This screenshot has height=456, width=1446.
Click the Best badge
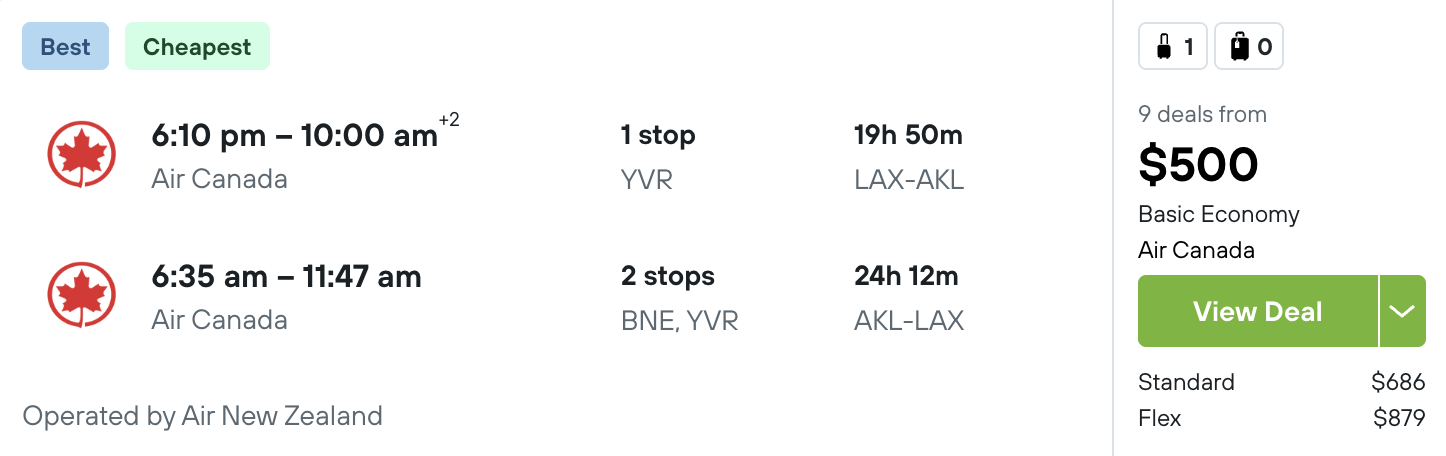(65, 47)
